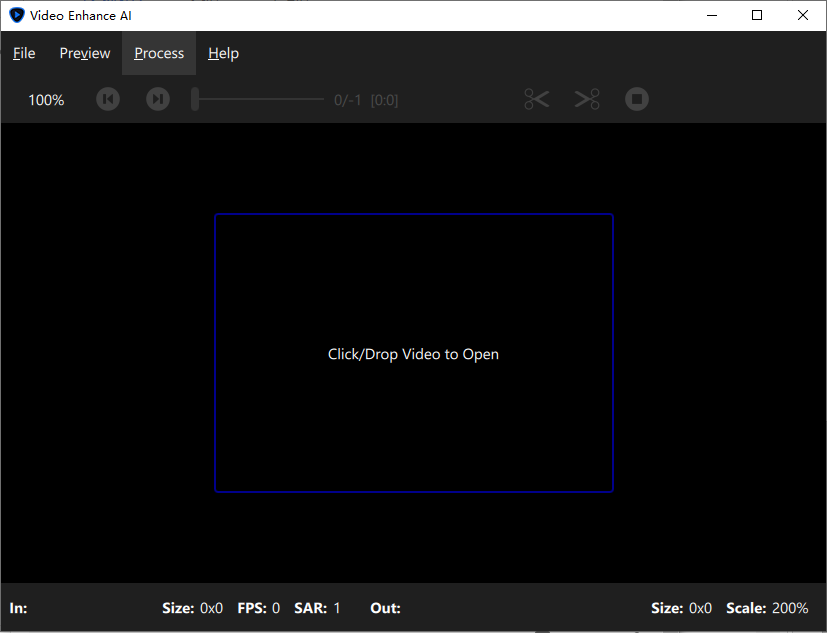
Task: Click the right scissors trim-end icon
Action: [587, 99]
